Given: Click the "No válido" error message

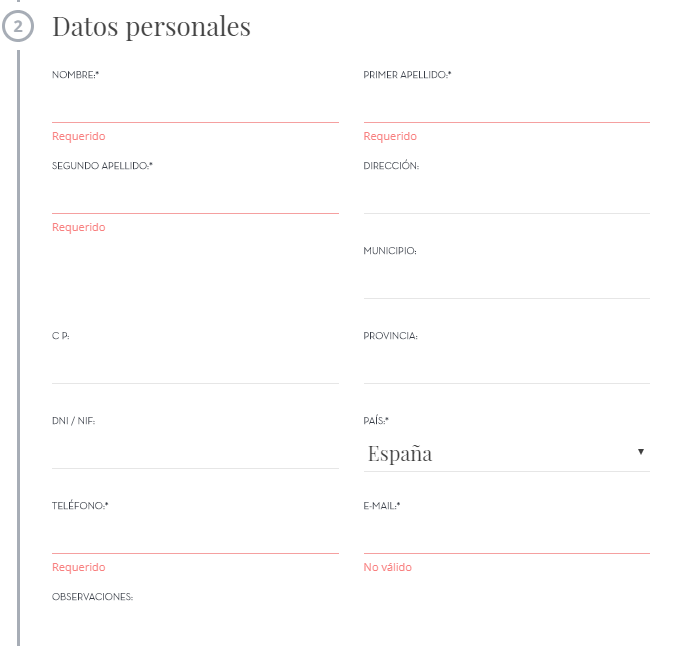Looking at the screenshot, I should coord(388,567).
